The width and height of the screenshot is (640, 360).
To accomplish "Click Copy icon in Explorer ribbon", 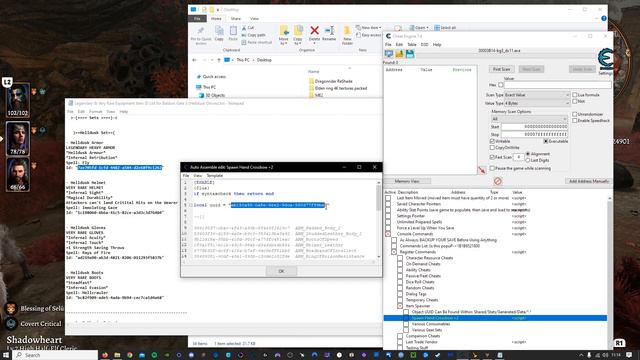I will 219,33.
